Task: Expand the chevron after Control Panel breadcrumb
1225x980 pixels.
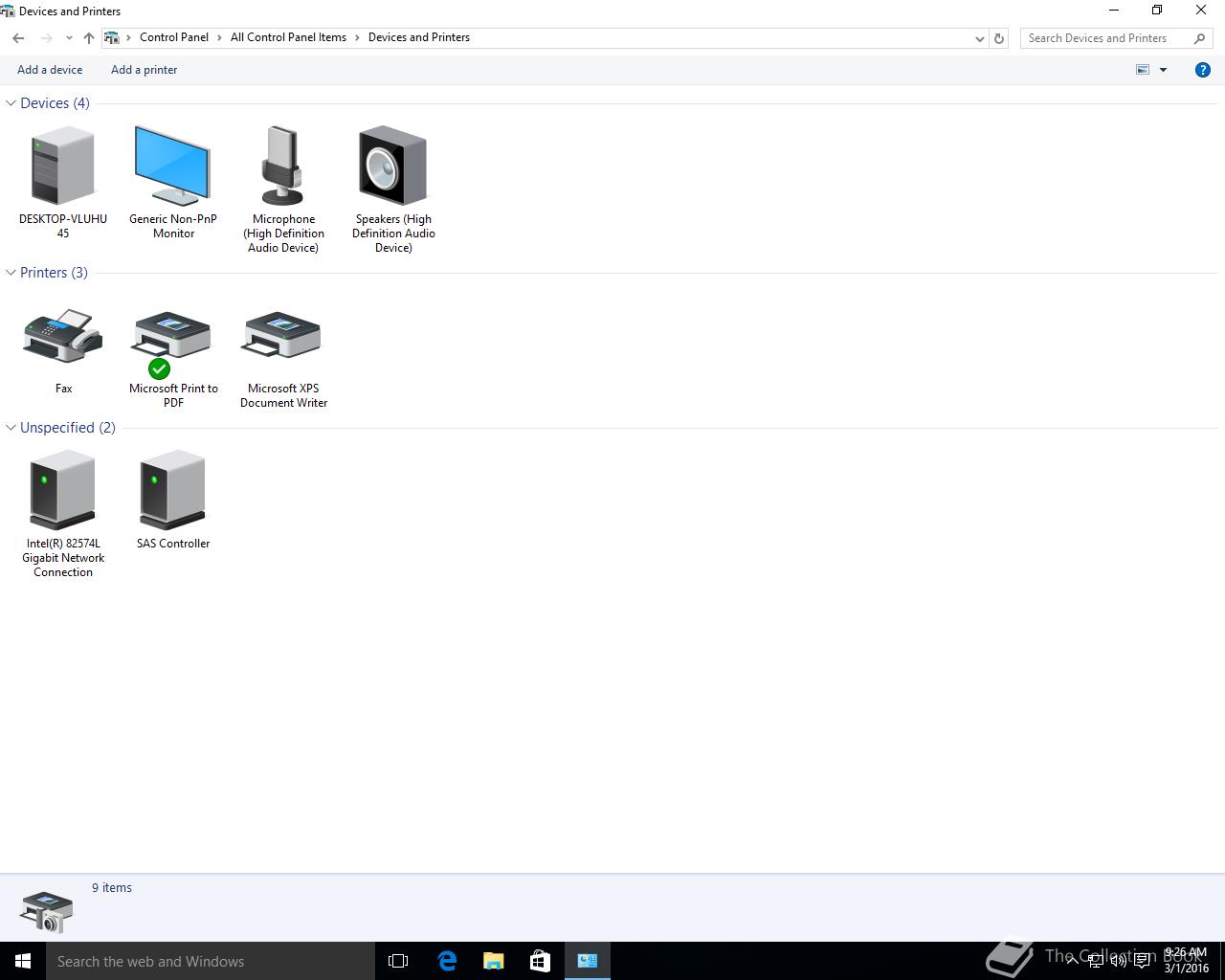Action: 219,37
